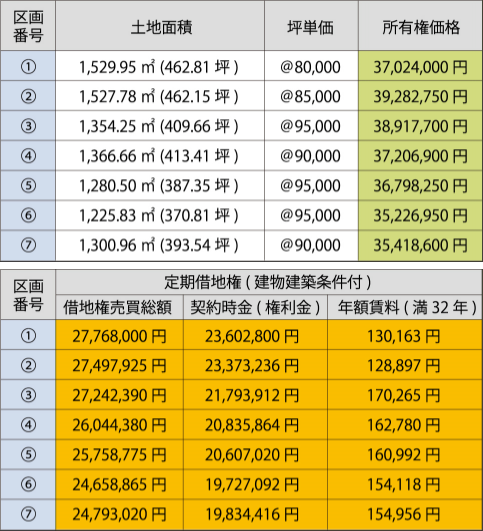Select leasehold total 24,793,020 円
483x531 pixels.
coord(119,514)
